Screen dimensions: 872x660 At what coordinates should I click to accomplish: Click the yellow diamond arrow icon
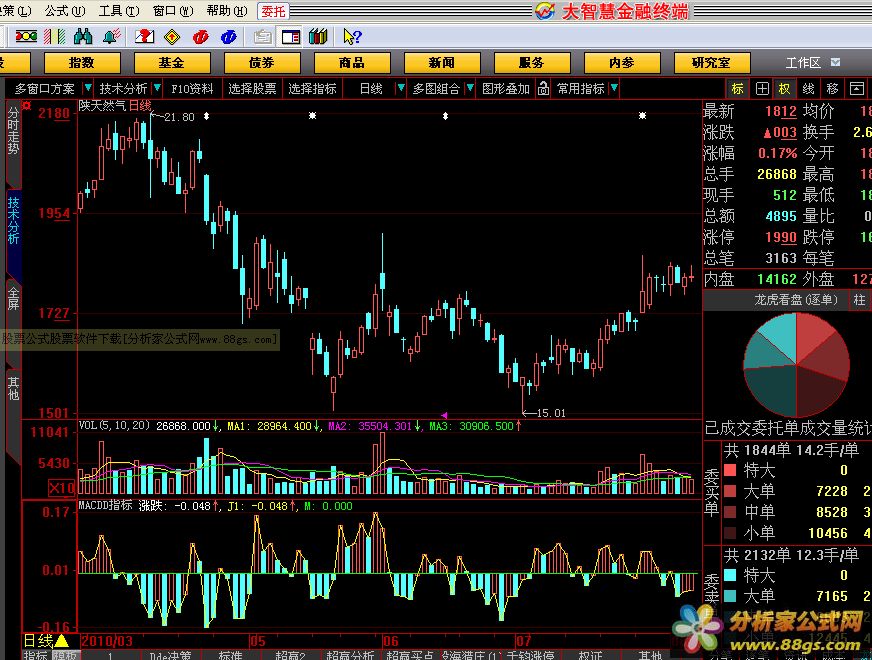click(x=172, y=37)
